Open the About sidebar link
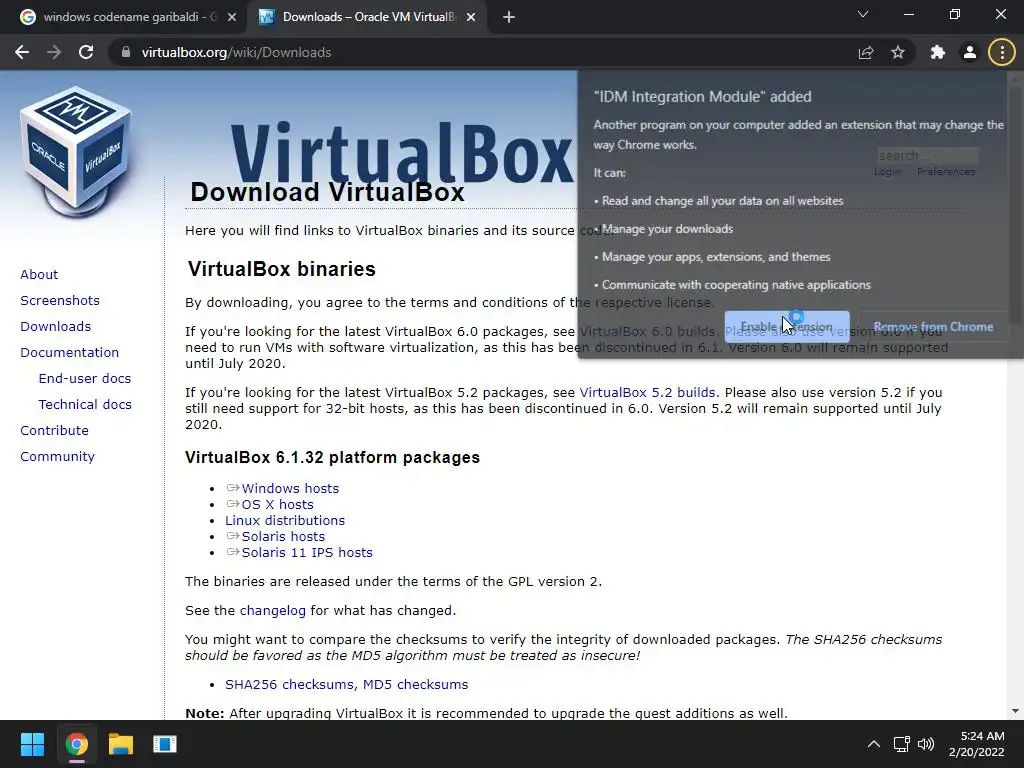The height and width of the screenshot is (768, 1024). tap(39, 274)
